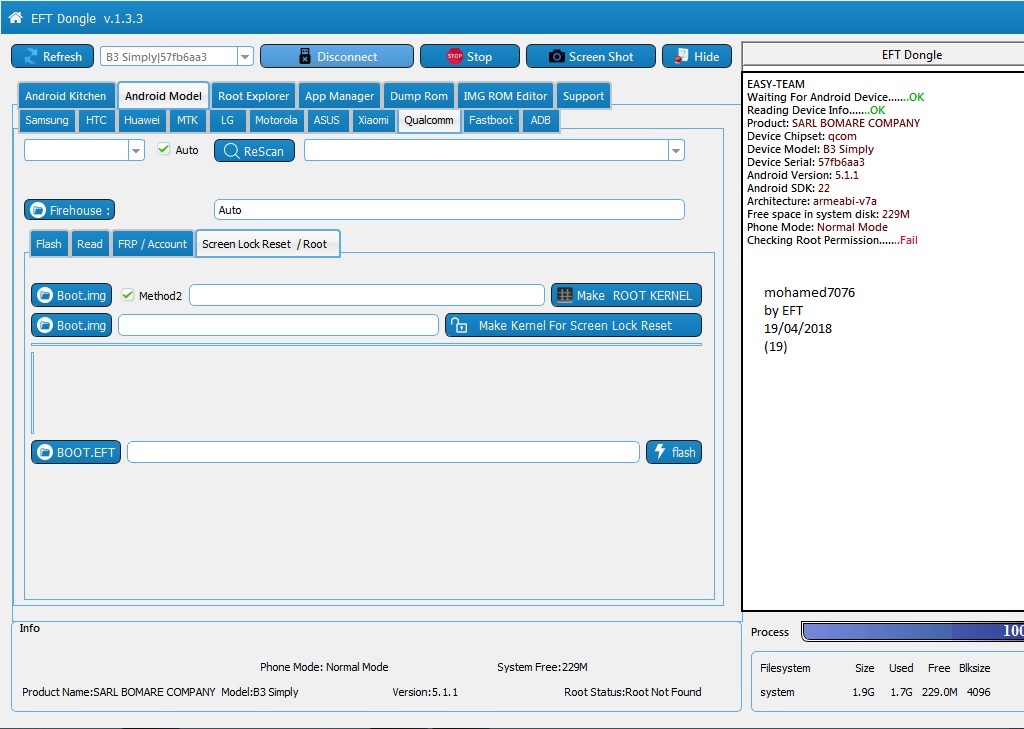Click the screen lock Boot.img path field
This screenshot has height=729, width=1024.
click(278, 325)
